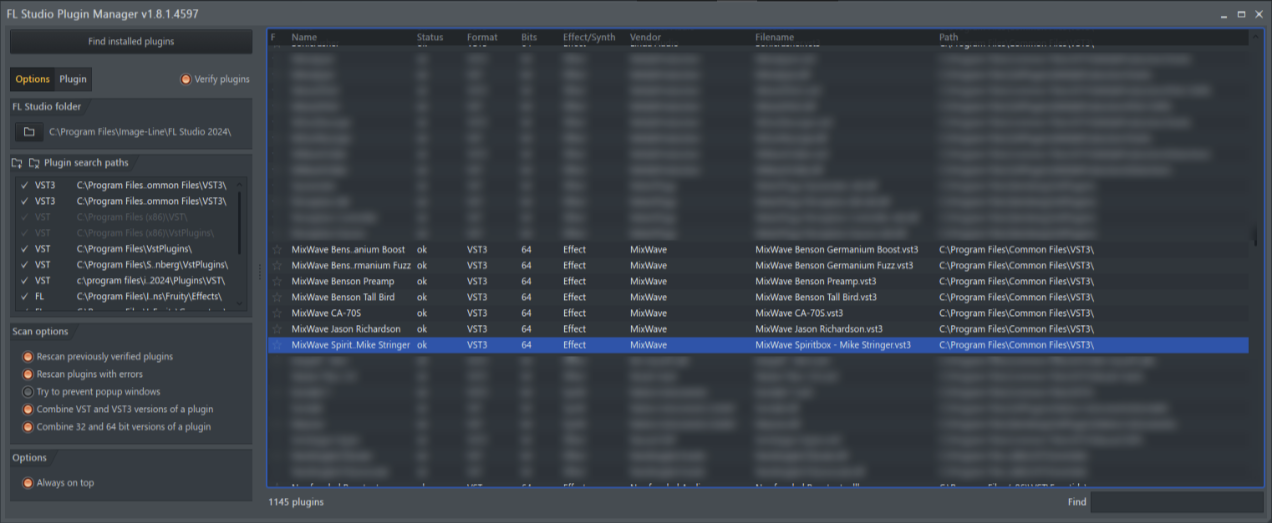Toggle Verify plugins option
The image size is (1272, 523).
coord(185,79)
